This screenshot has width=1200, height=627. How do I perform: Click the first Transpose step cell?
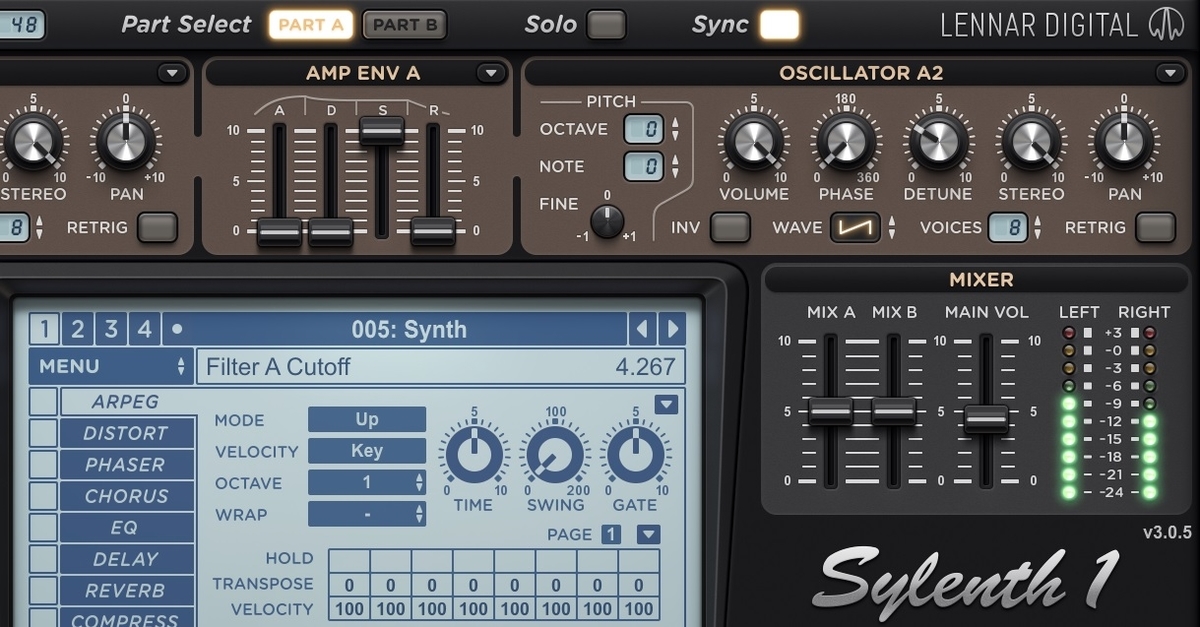coord(349,584)
